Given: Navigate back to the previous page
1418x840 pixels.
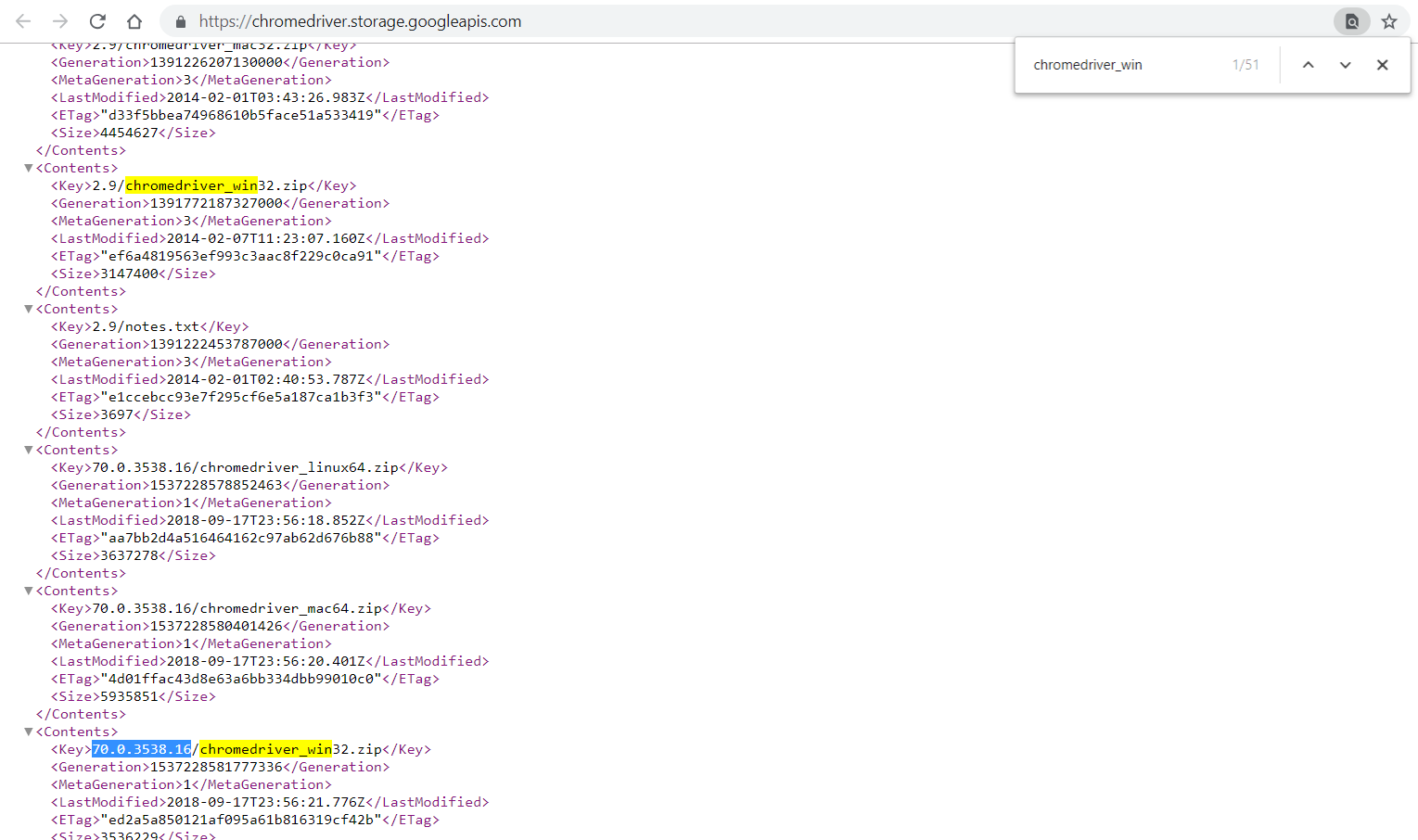Looking at the screenshot, I should [x=22, y=20].
